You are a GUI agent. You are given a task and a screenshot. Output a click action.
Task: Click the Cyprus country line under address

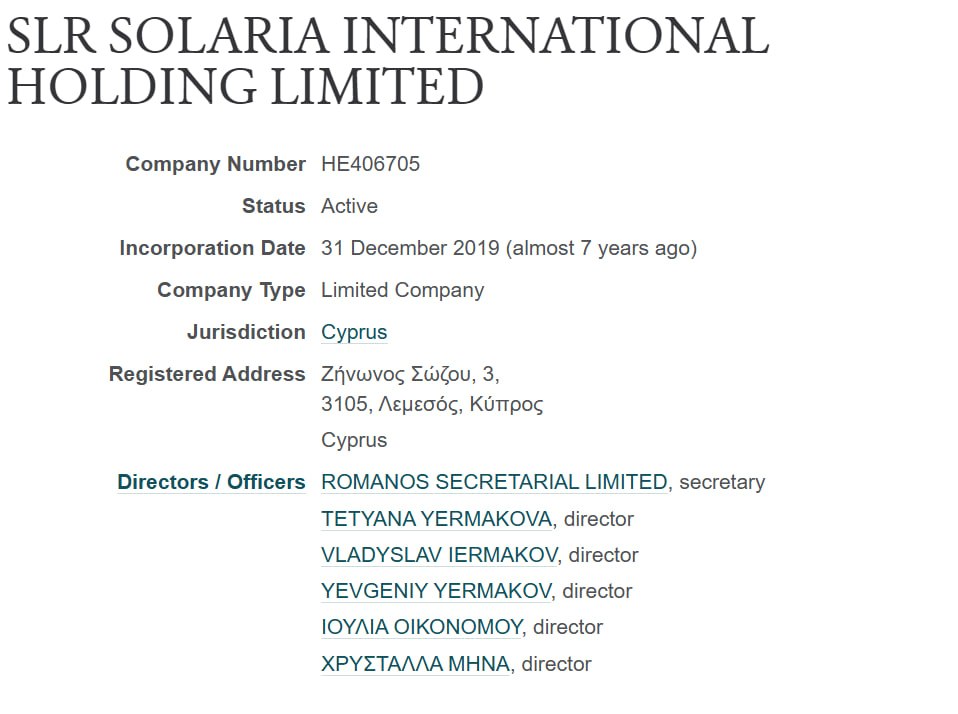[354, 440]
